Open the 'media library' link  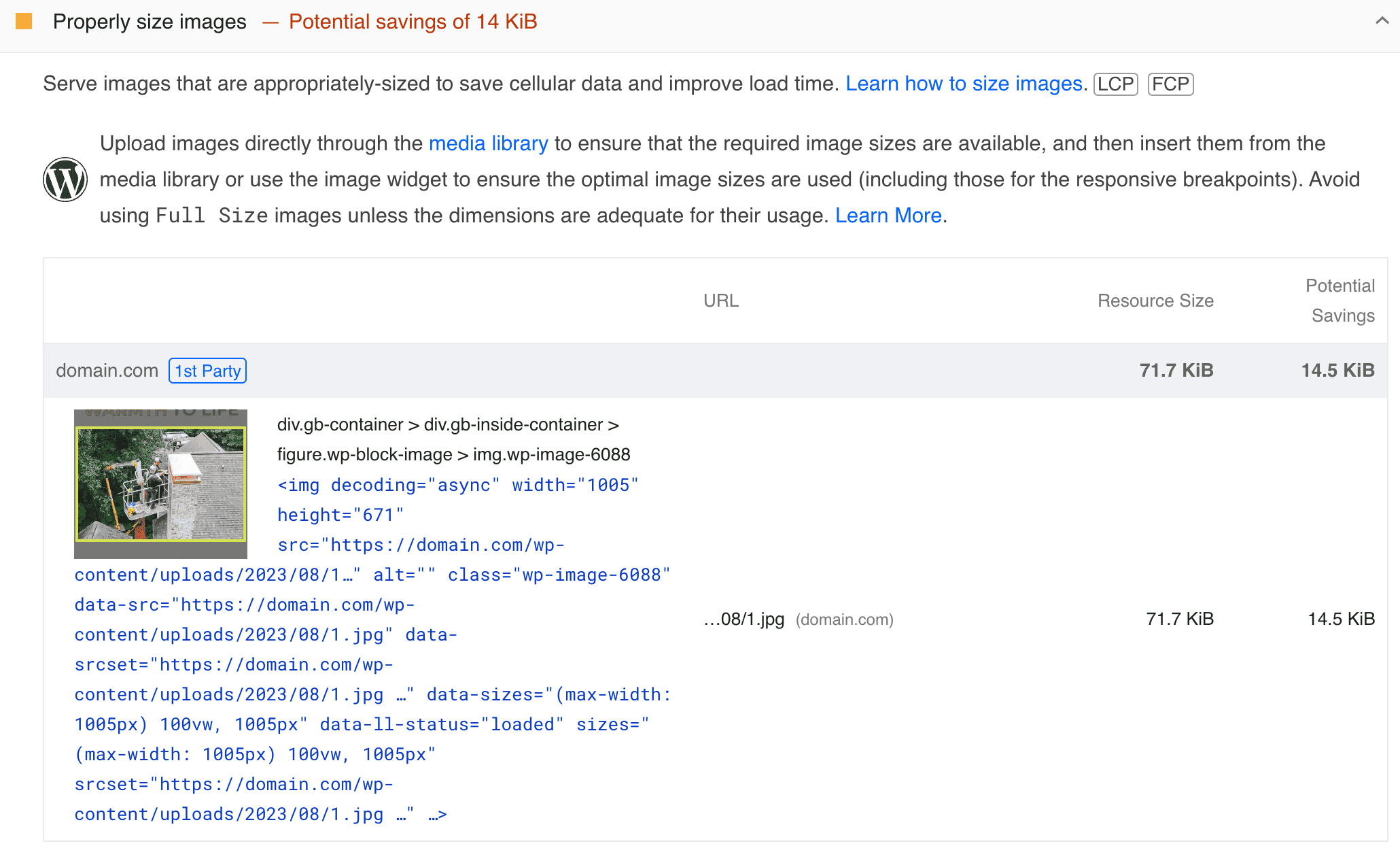(x=488, y=143)
